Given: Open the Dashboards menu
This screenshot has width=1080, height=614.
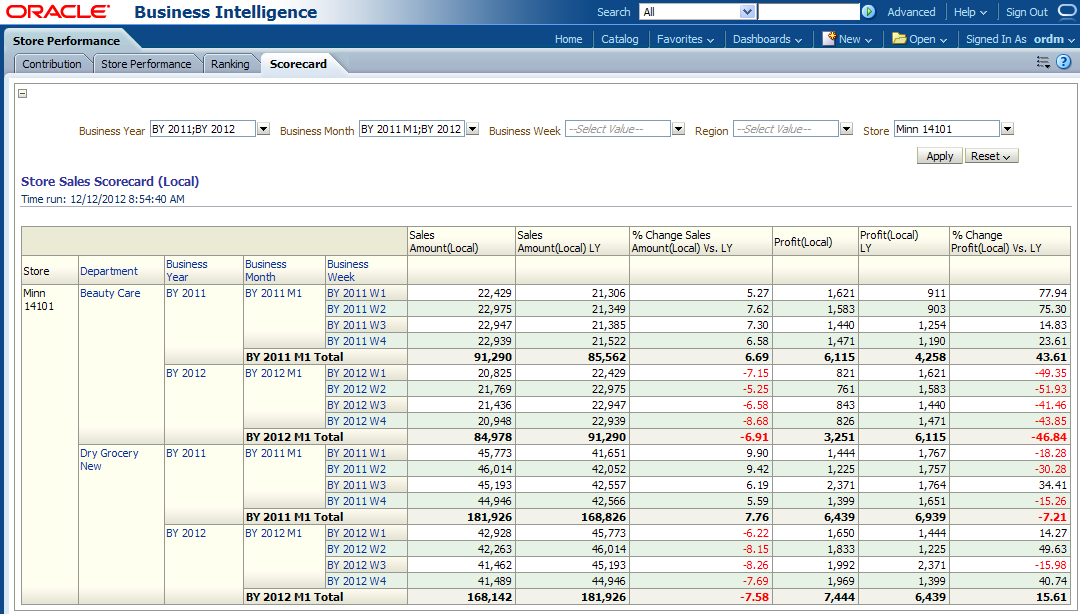Looking at the screenshot, I should click(x=767, y=39).
